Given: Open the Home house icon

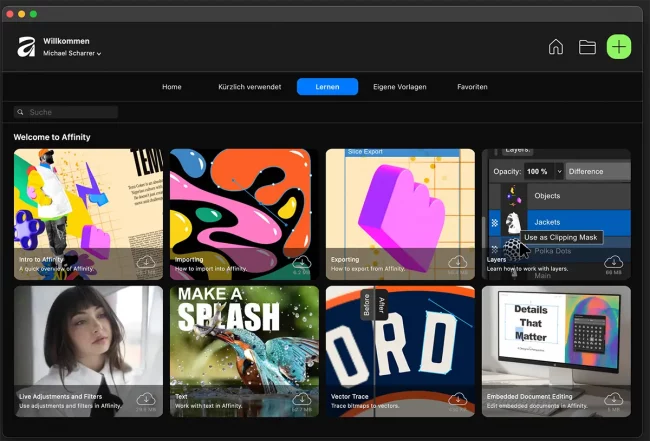Looking at the screenshot, I should point(556,47).
